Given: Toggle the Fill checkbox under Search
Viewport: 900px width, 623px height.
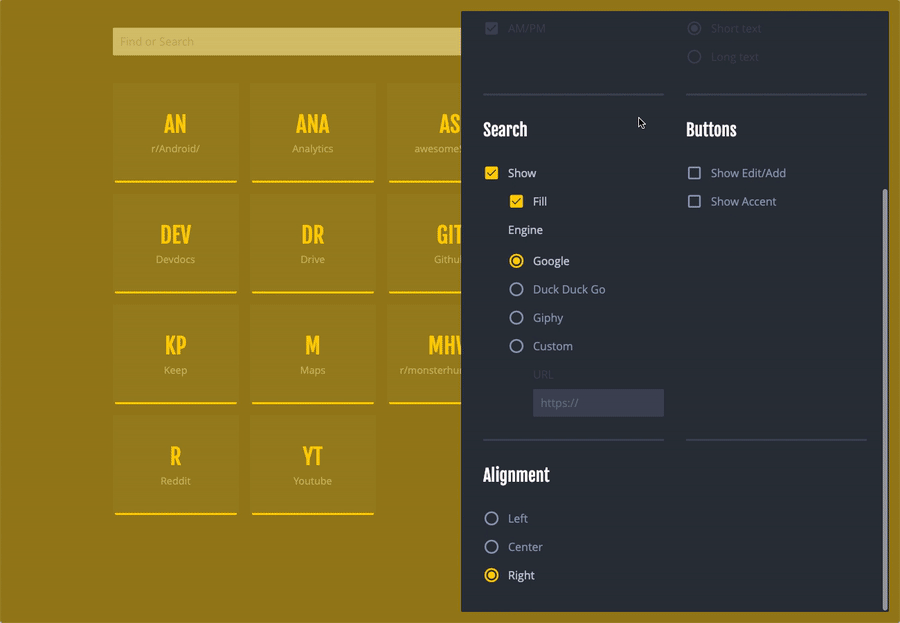Looking at the screenshot, I should point(516,202).
